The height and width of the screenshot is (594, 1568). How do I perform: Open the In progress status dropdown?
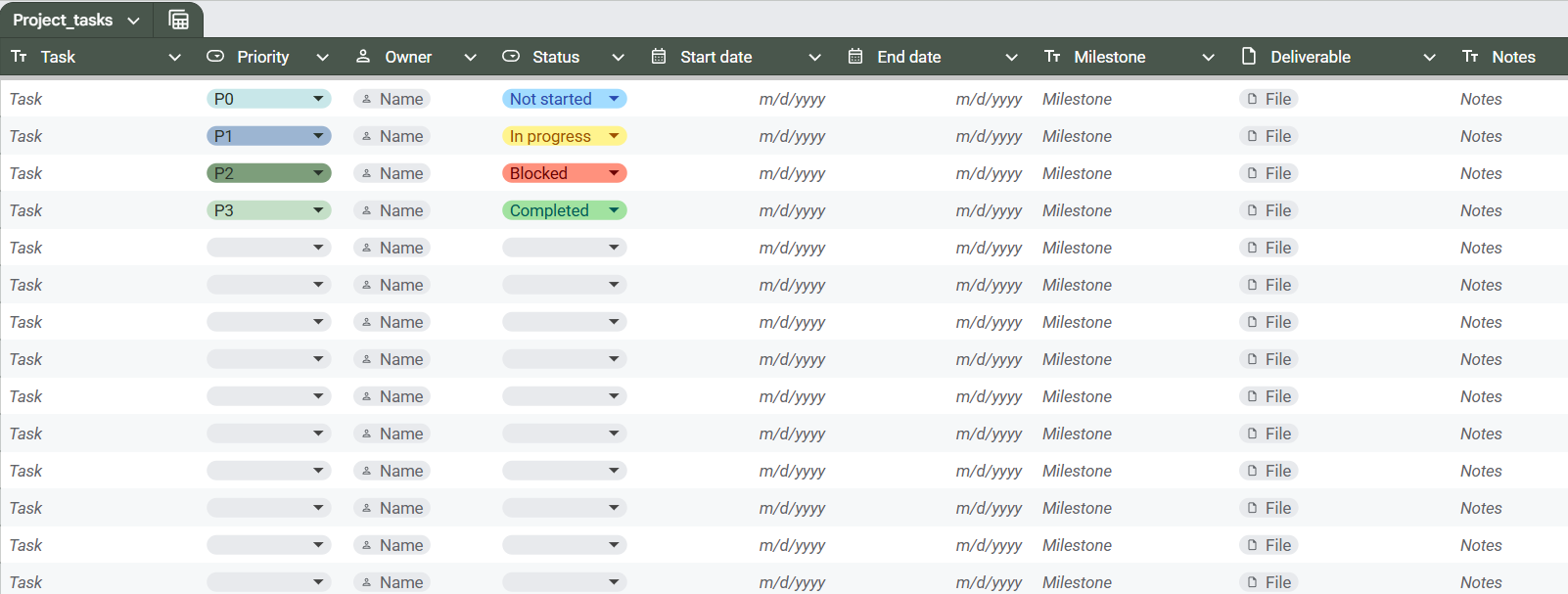tap(565, 136)
